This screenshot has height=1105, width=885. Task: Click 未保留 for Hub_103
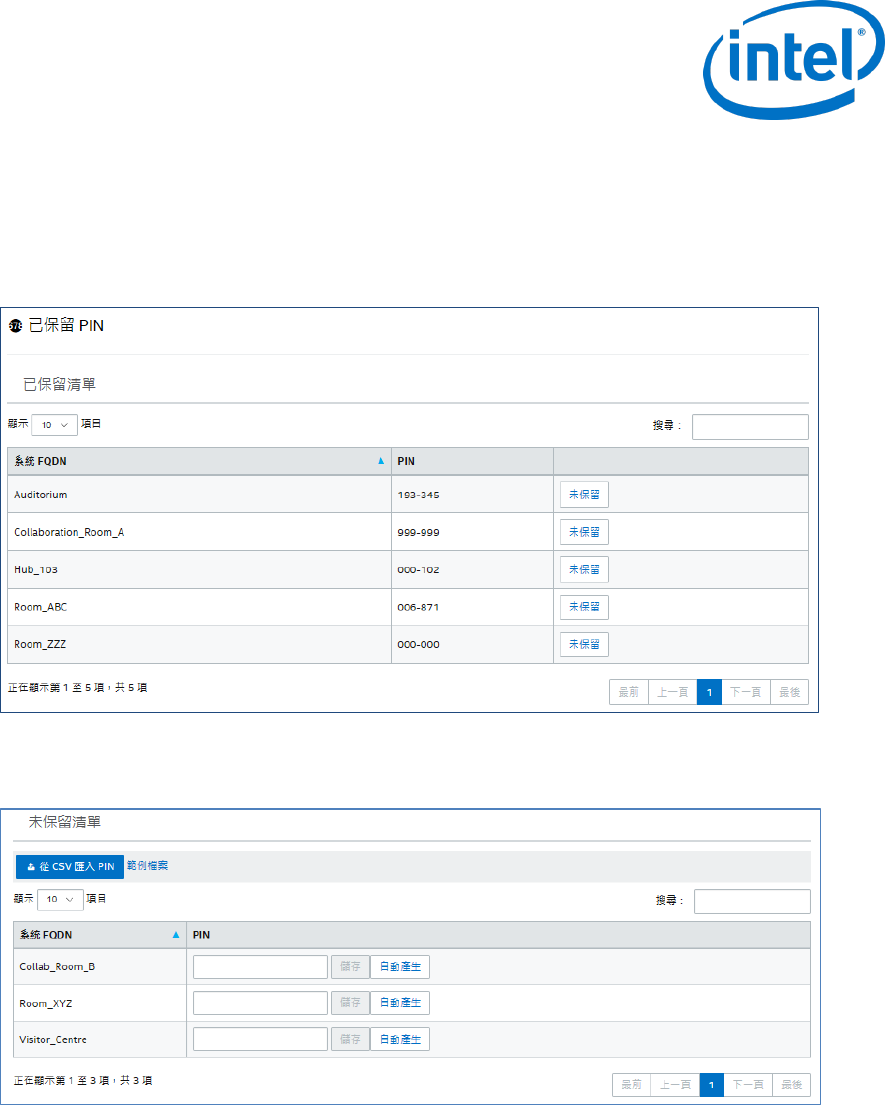pyautogui.click(x=584, y=569)
